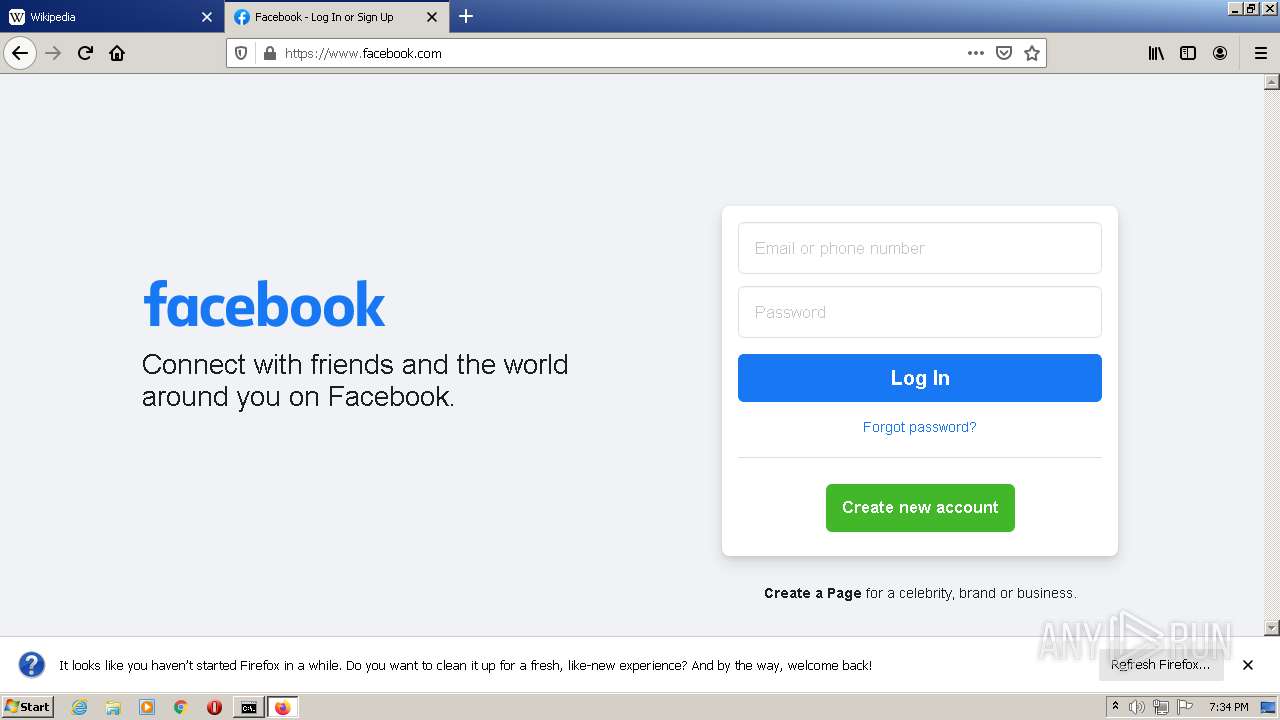Close the Wikipedia tab
The height and width of the screenshot is (720, 1280).
click(207, 17)
